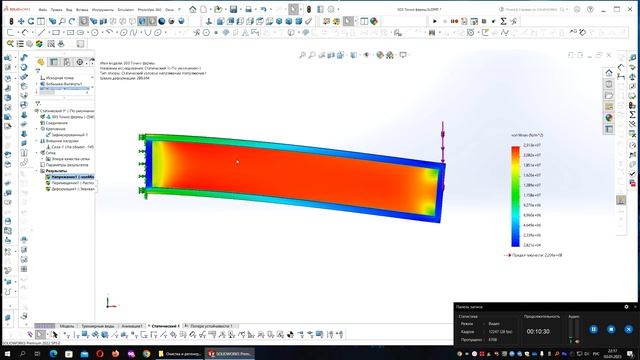Select Перемещение1 result plot

tap(70, 183)
